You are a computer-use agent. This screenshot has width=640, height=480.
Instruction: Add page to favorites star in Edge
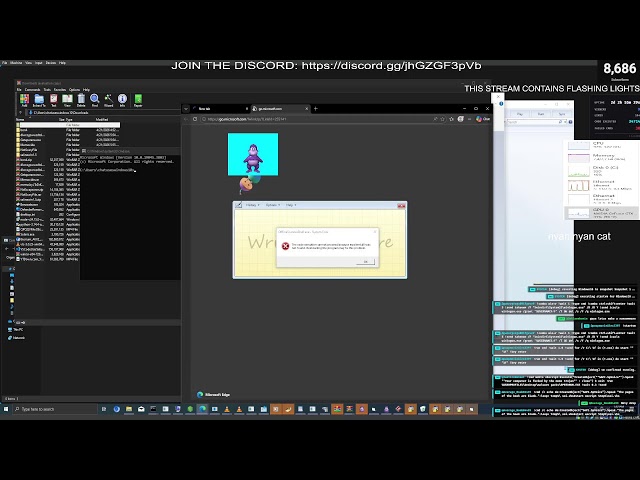[x=442, y=119]
